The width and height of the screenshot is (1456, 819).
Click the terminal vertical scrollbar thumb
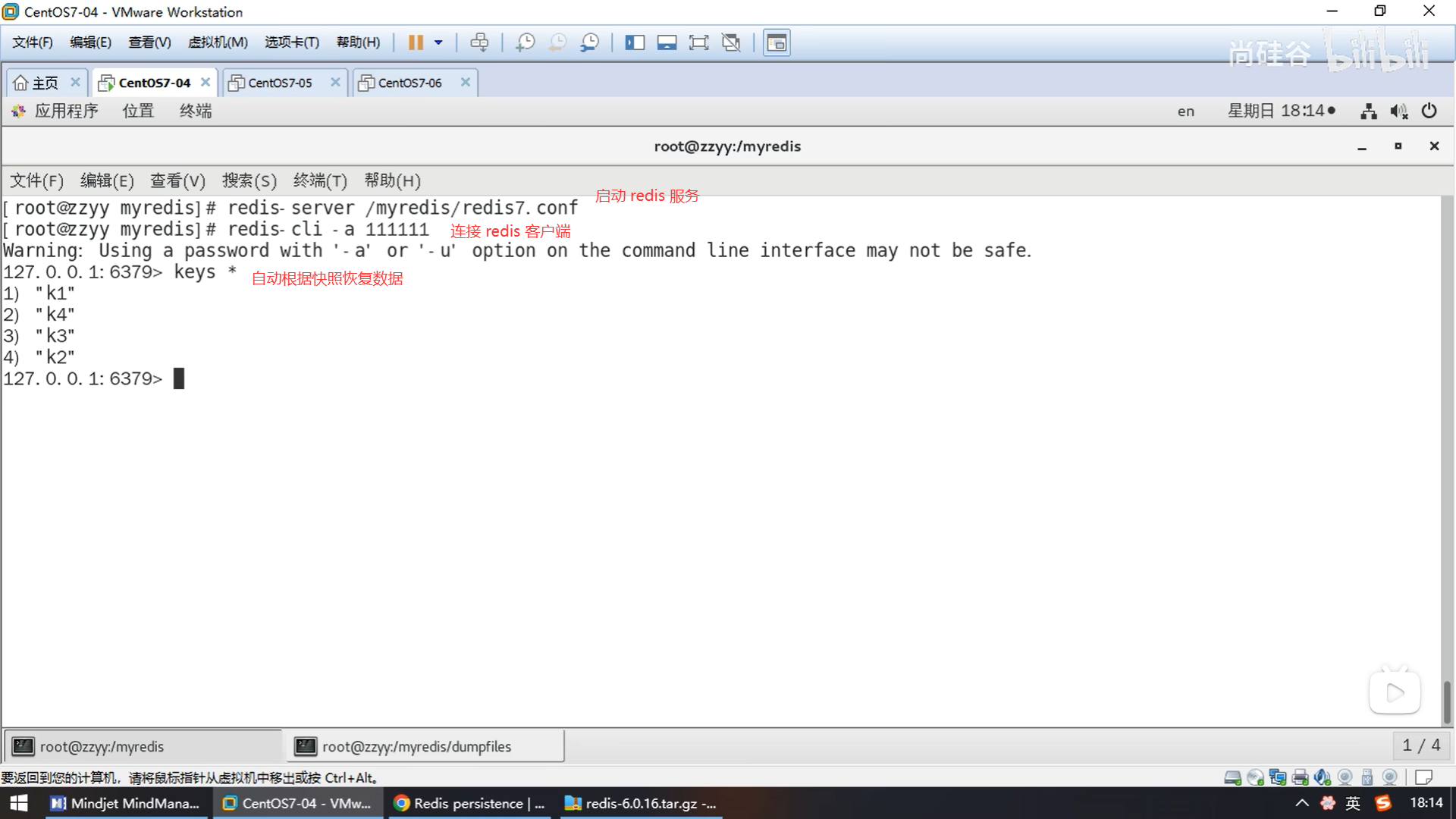[1446, 701]
